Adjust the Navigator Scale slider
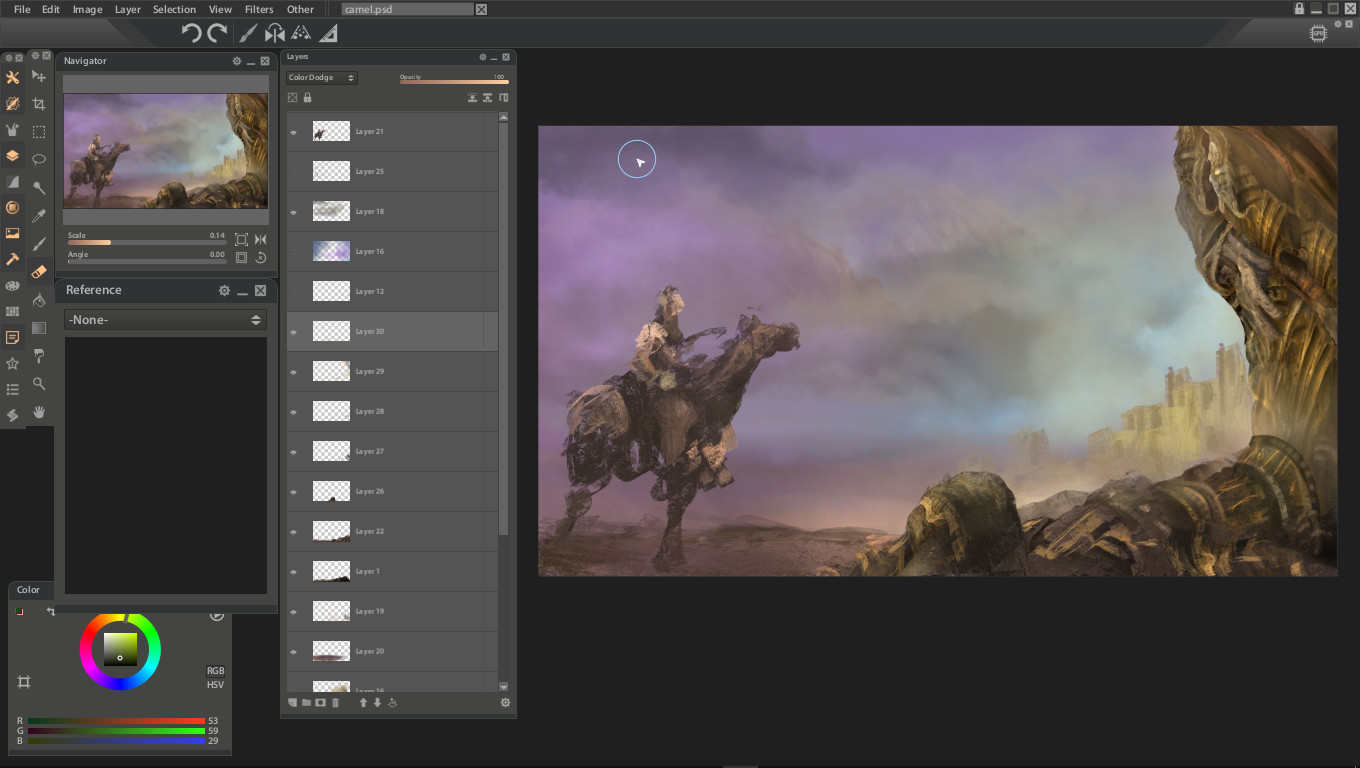 click(146, 242)
